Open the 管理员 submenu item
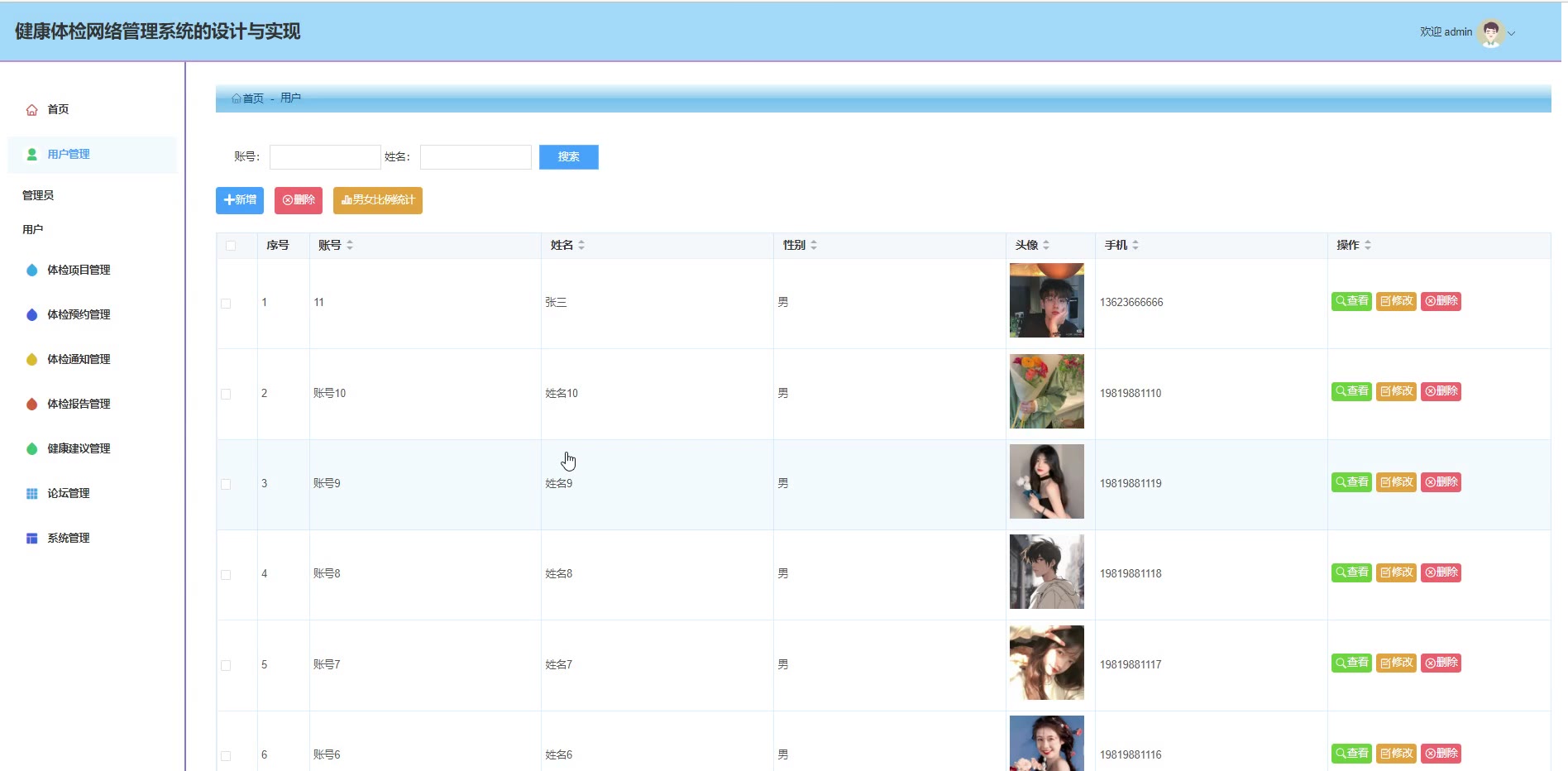 tap(38, 195)
